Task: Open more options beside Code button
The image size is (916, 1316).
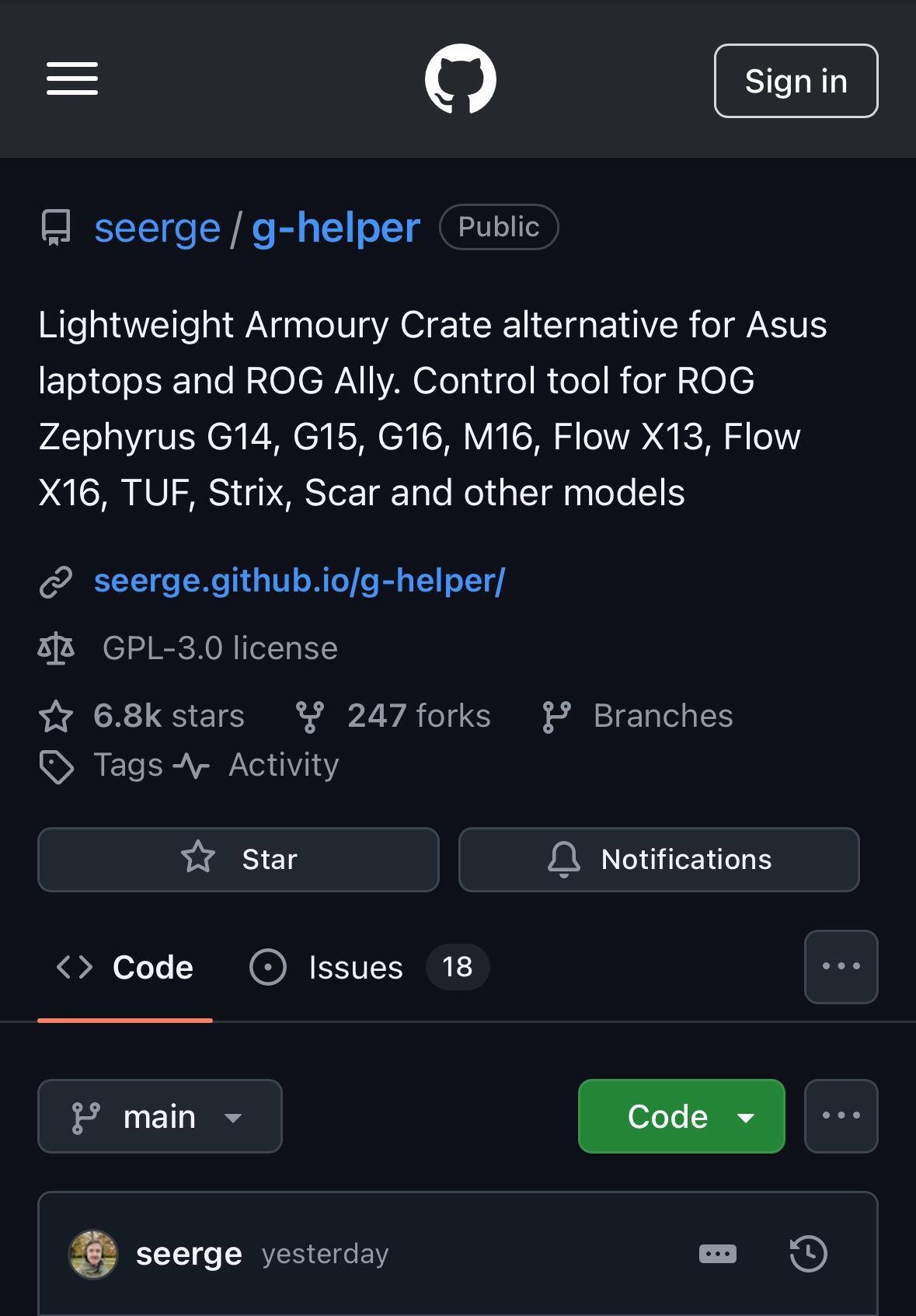Action: [x=841, y=1115]
